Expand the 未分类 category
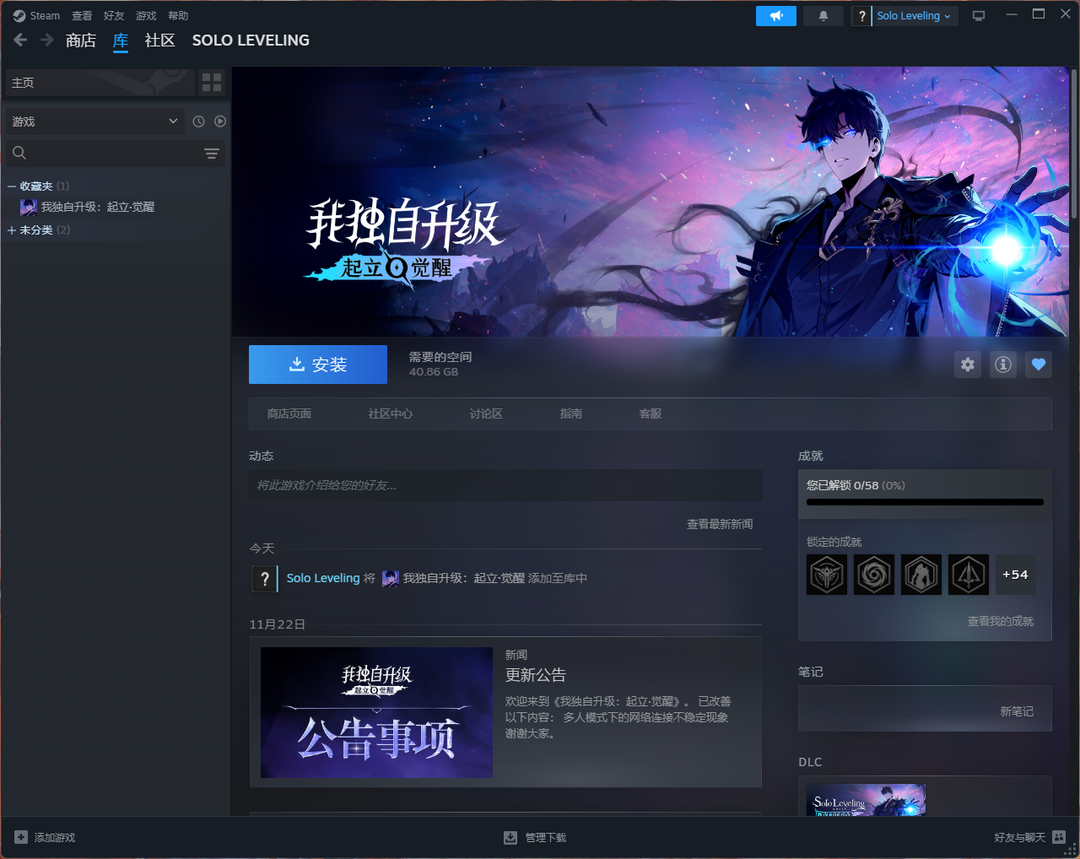The image size is (1080, 859). [x=12, y=230]
